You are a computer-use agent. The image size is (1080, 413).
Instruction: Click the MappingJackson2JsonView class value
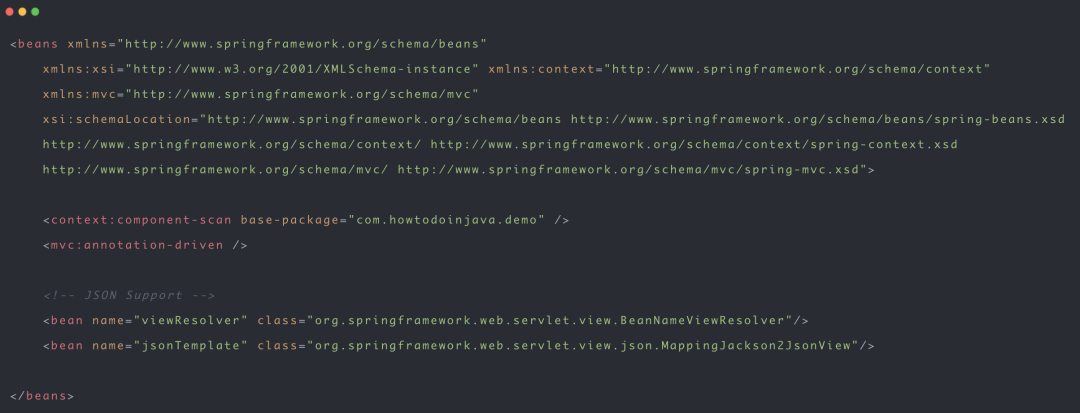coord(583,346)
